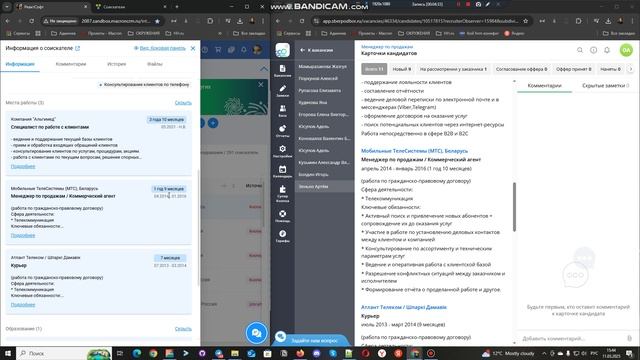This screenshot has height=360, width=640.
Task: Click the app logo in right window
Action: tap(282, 50)
